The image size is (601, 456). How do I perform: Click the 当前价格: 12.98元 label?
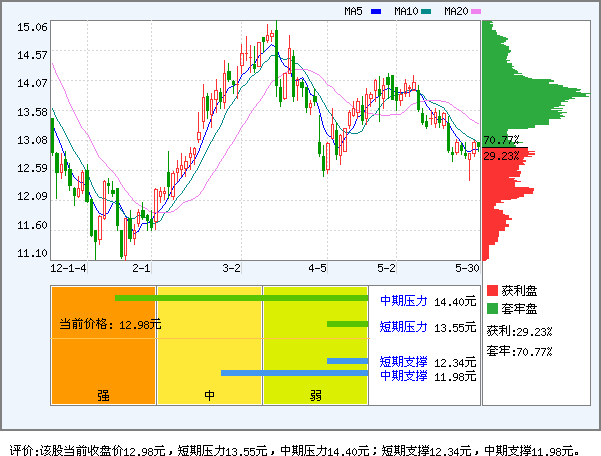(x=110, y=325)
